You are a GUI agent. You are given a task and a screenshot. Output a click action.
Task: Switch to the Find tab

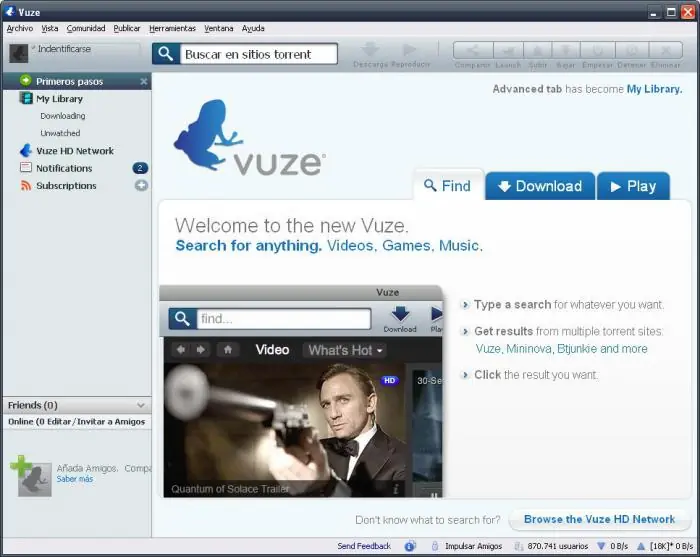click(x=448, y=185)
